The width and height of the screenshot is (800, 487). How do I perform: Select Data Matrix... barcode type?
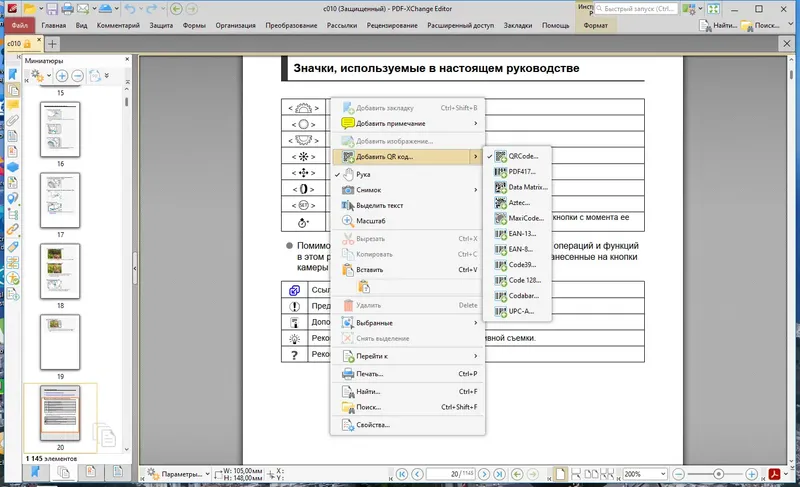tap(517, 187)
